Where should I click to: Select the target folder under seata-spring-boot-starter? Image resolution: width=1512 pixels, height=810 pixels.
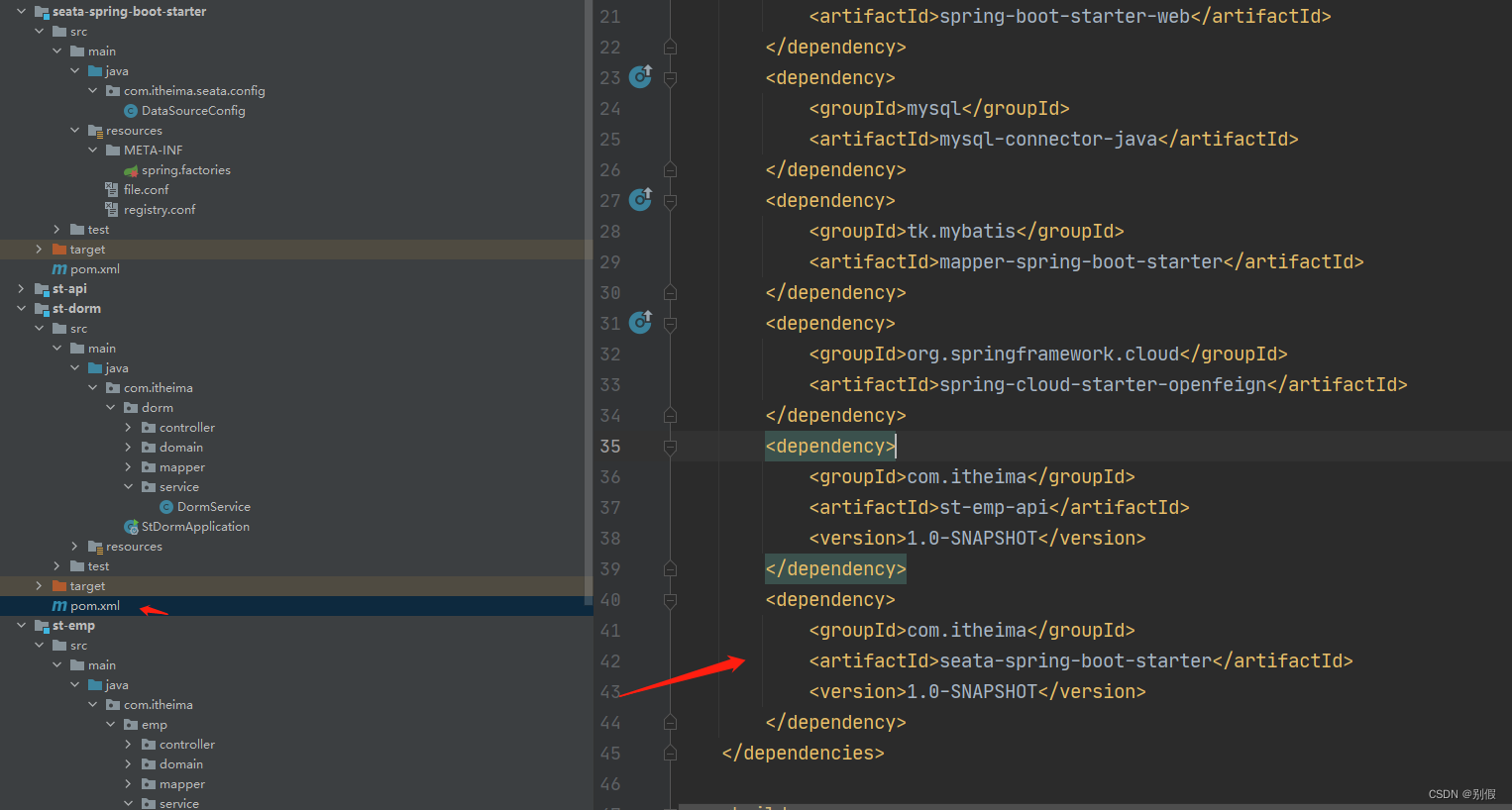coord(87,250)
